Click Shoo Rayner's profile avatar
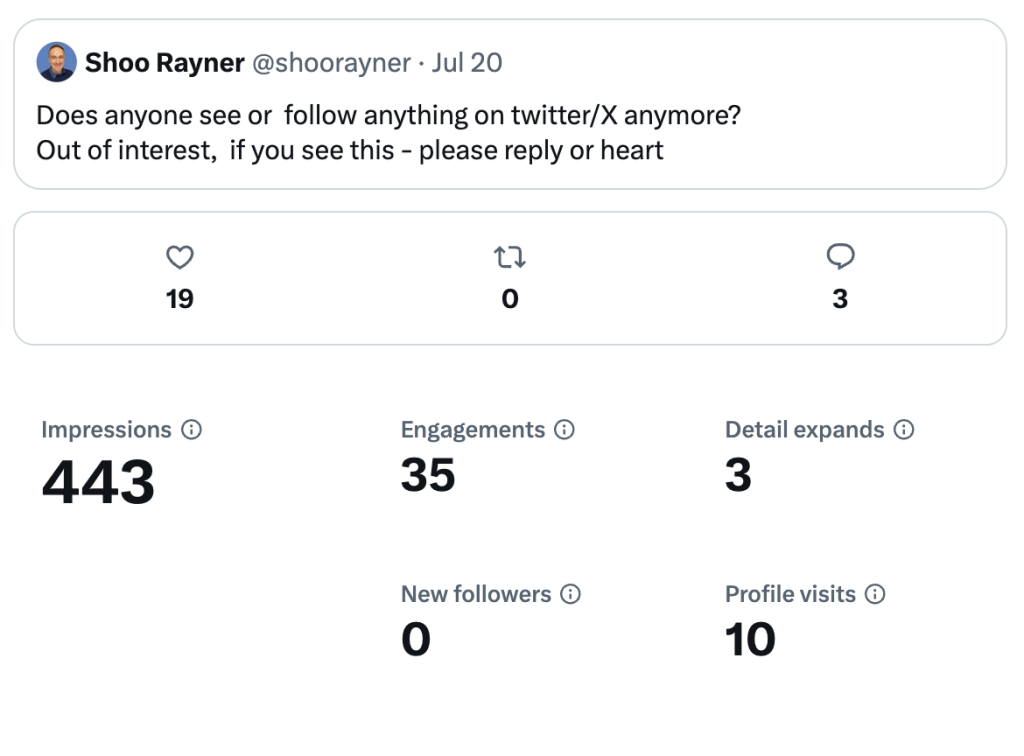1024x756 pixels. pyautogui.click(x=57, y=62)
